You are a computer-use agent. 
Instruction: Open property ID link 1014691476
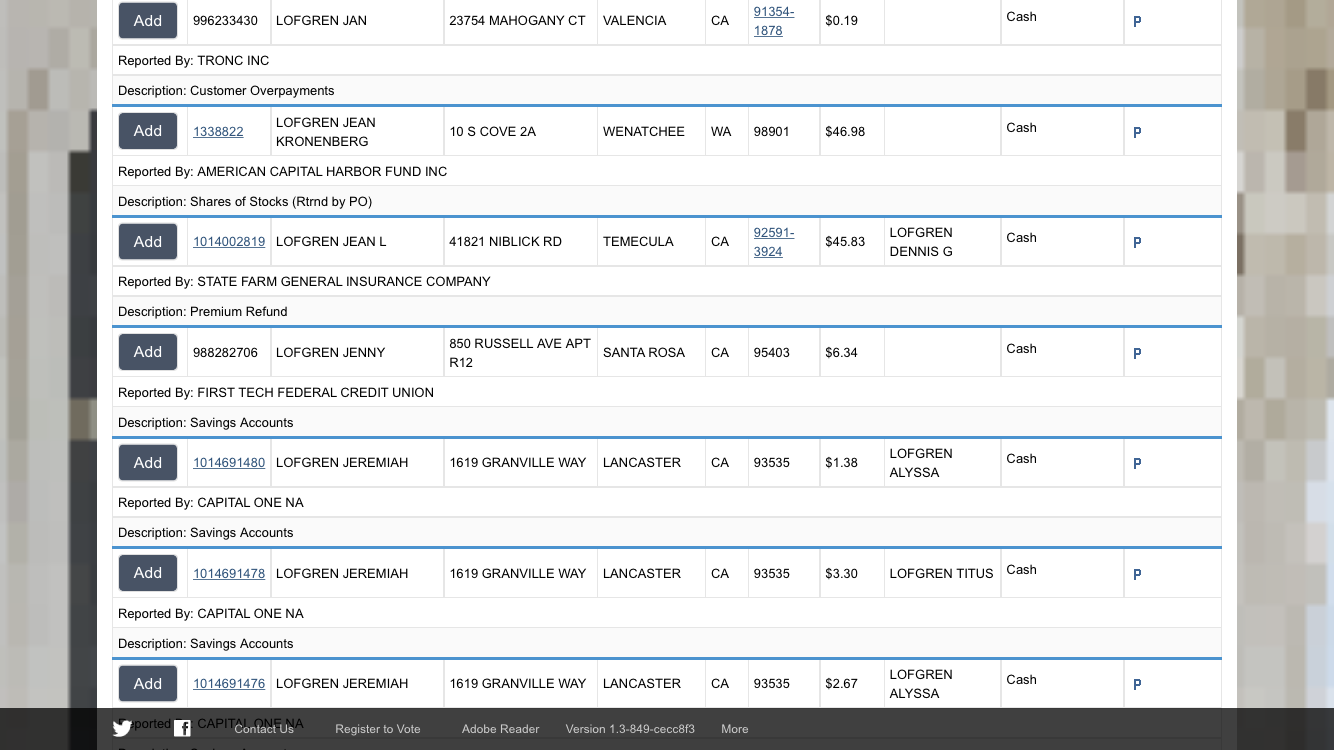point(229,683)
